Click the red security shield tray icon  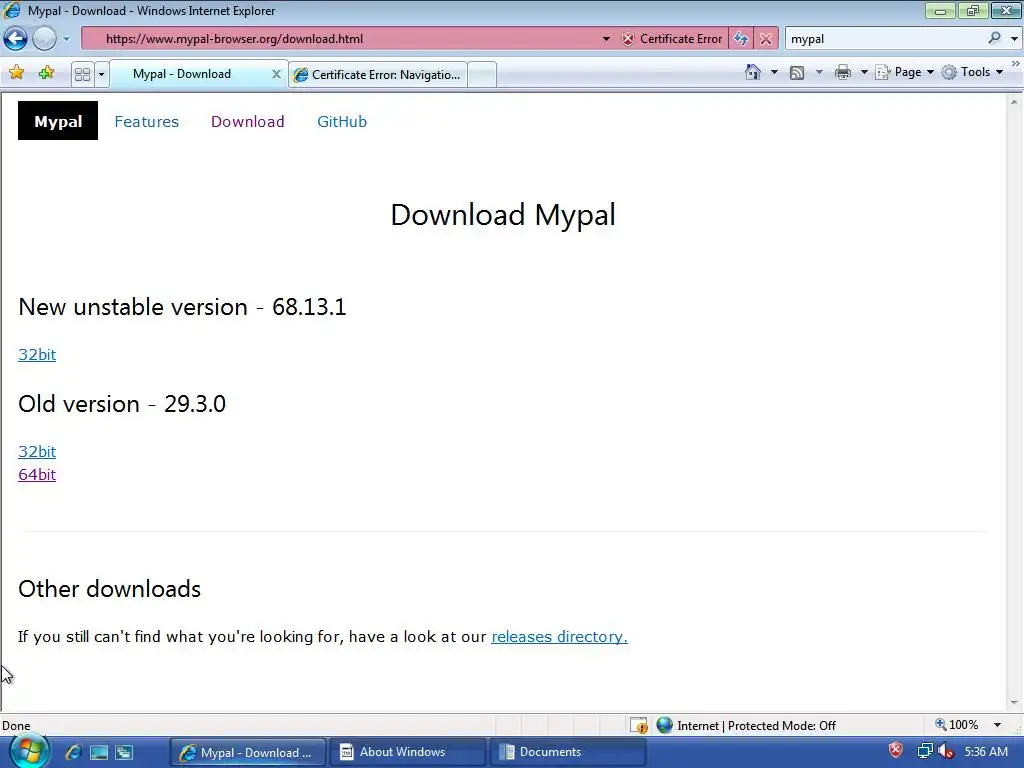(x=895, y=750)
